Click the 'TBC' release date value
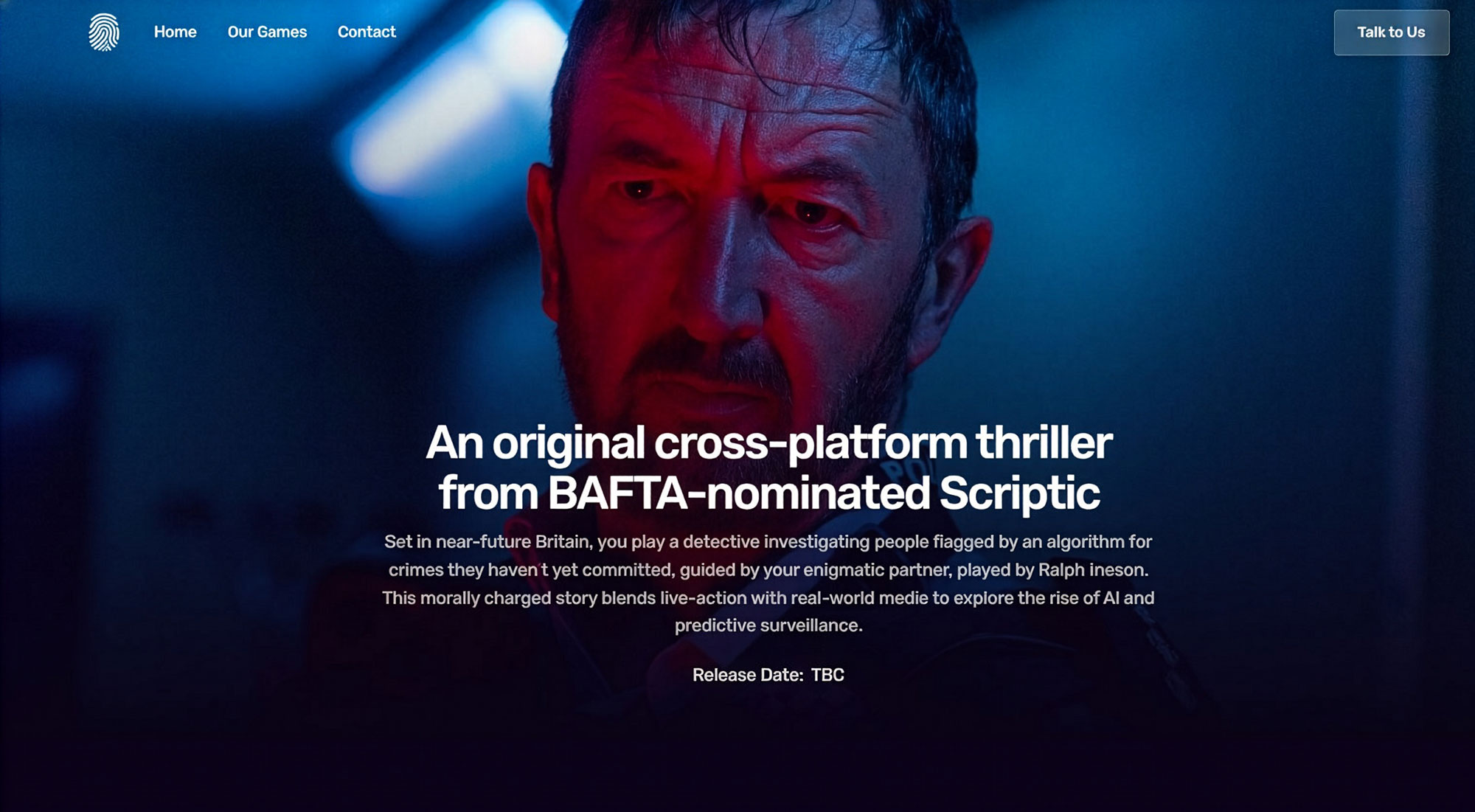1475x812 pixels. (x=827, y=675)
